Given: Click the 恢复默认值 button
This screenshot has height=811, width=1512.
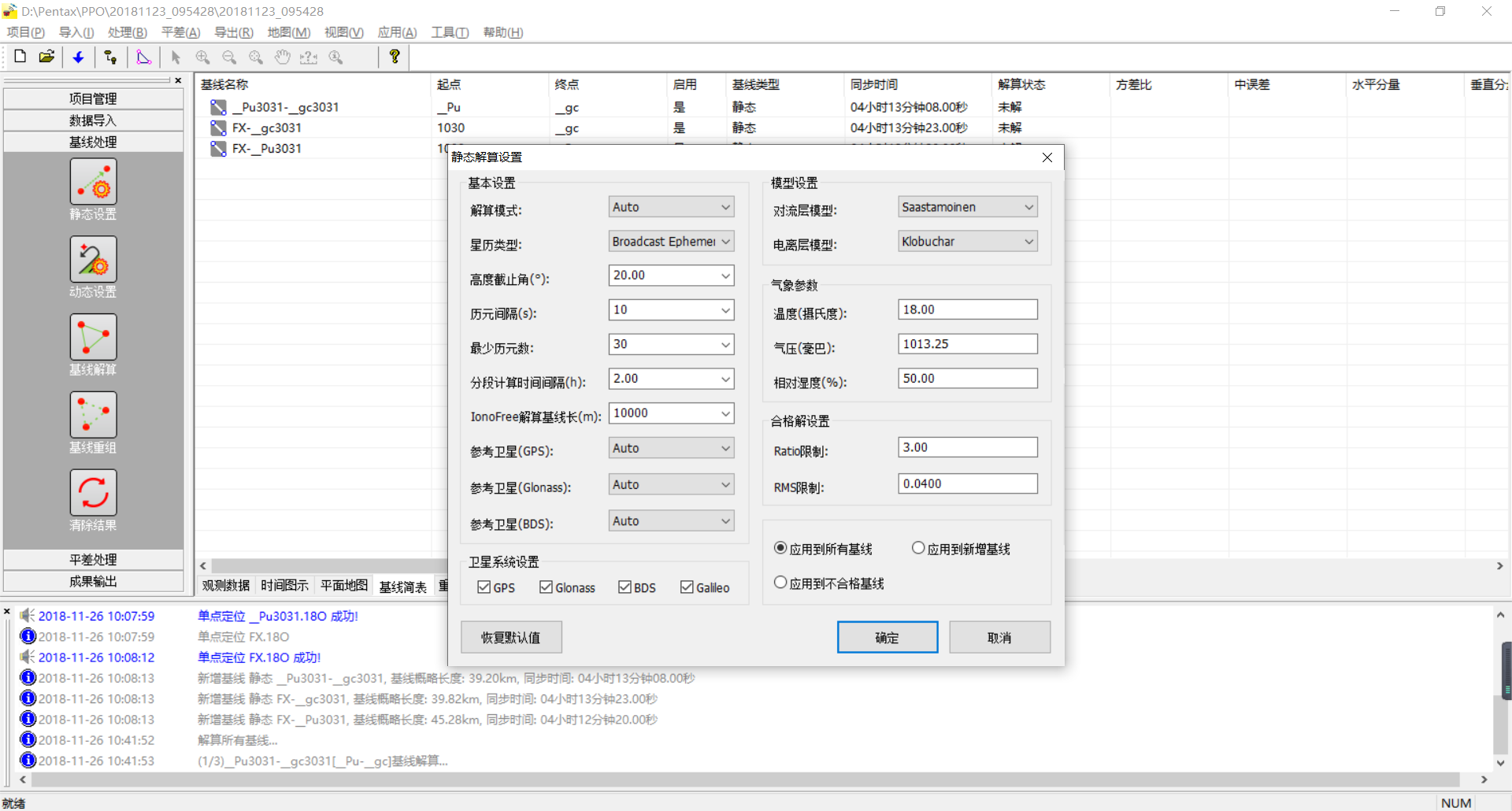Looking at the screenshot, I should pyautogui.click(x=511, y=638).
